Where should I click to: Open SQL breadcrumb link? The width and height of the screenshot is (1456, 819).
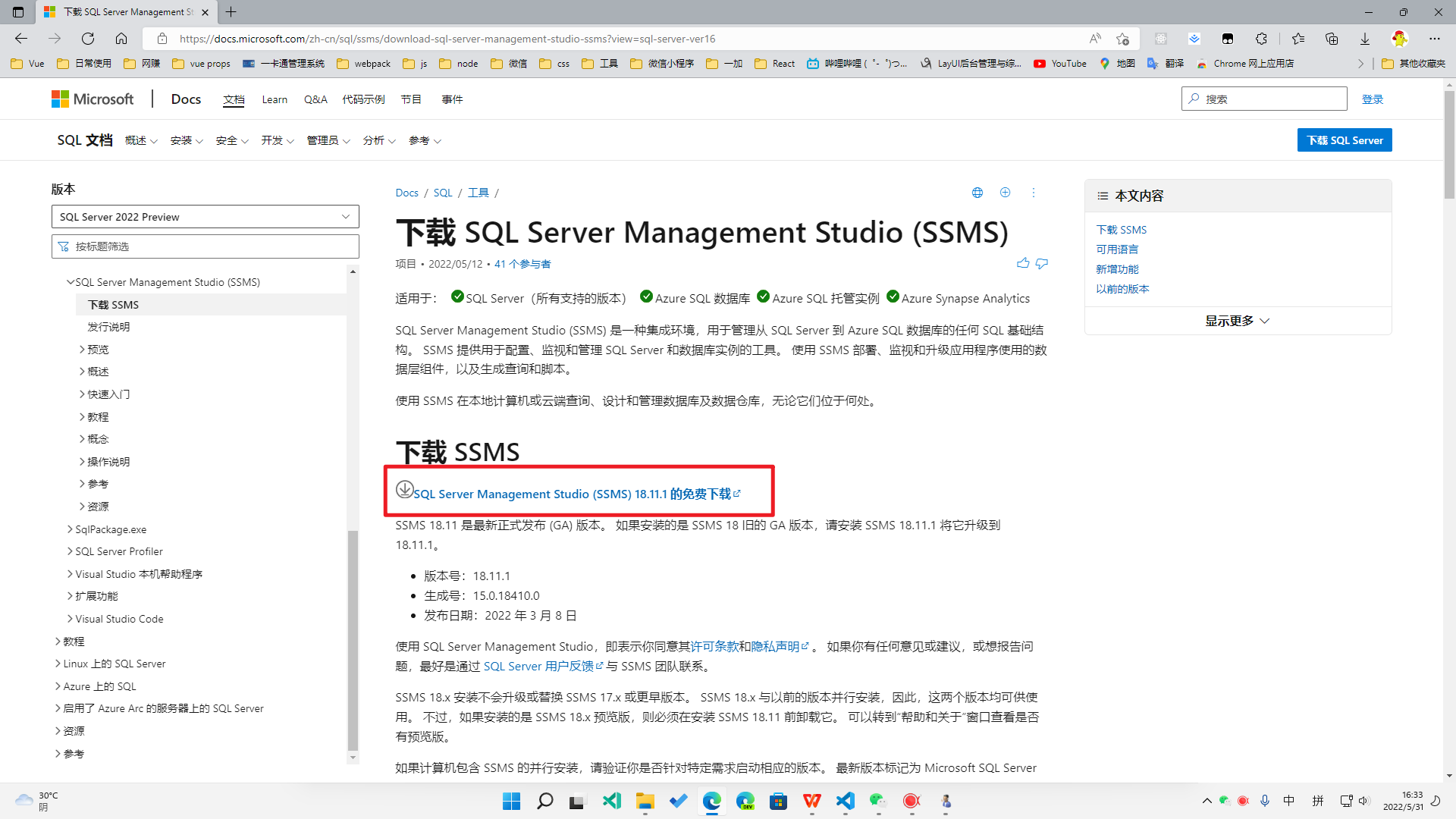(443, 193)
